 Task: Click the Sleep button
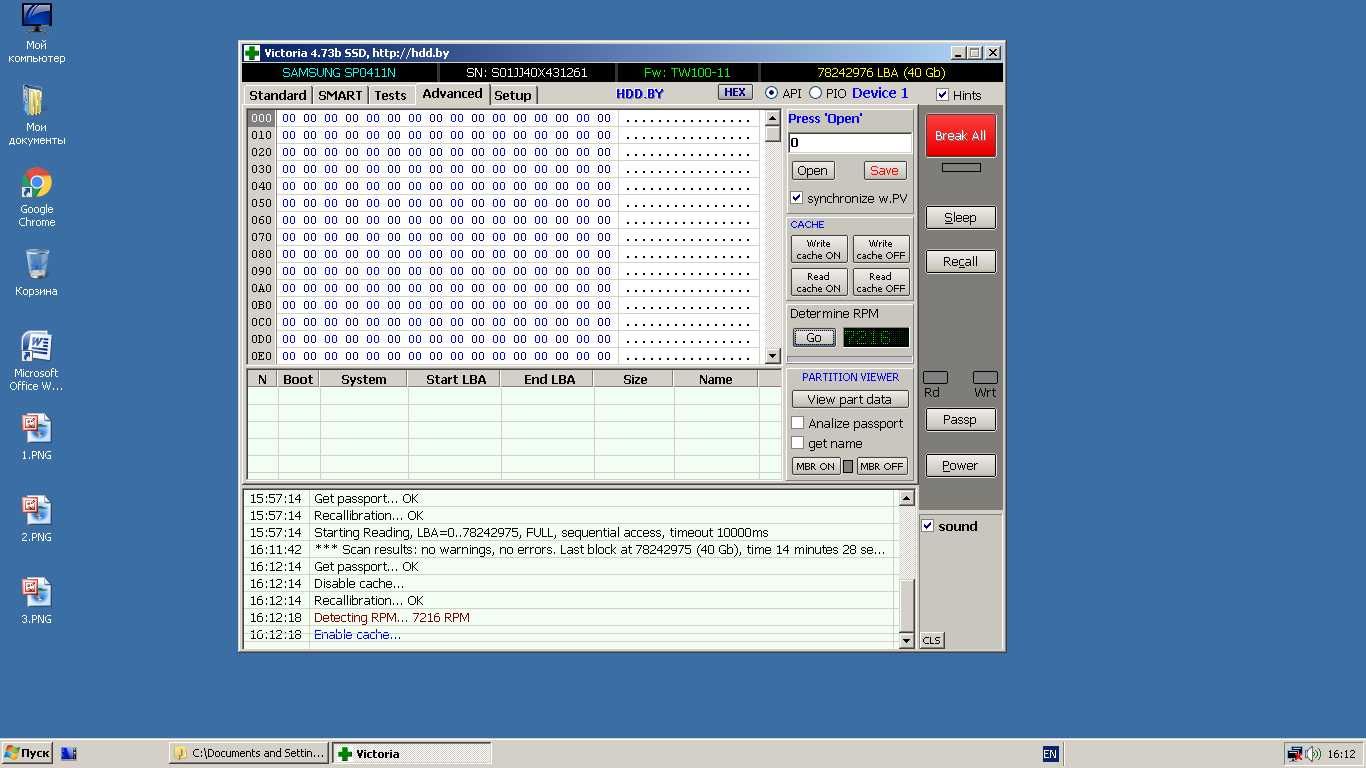(x=960, y=217)
